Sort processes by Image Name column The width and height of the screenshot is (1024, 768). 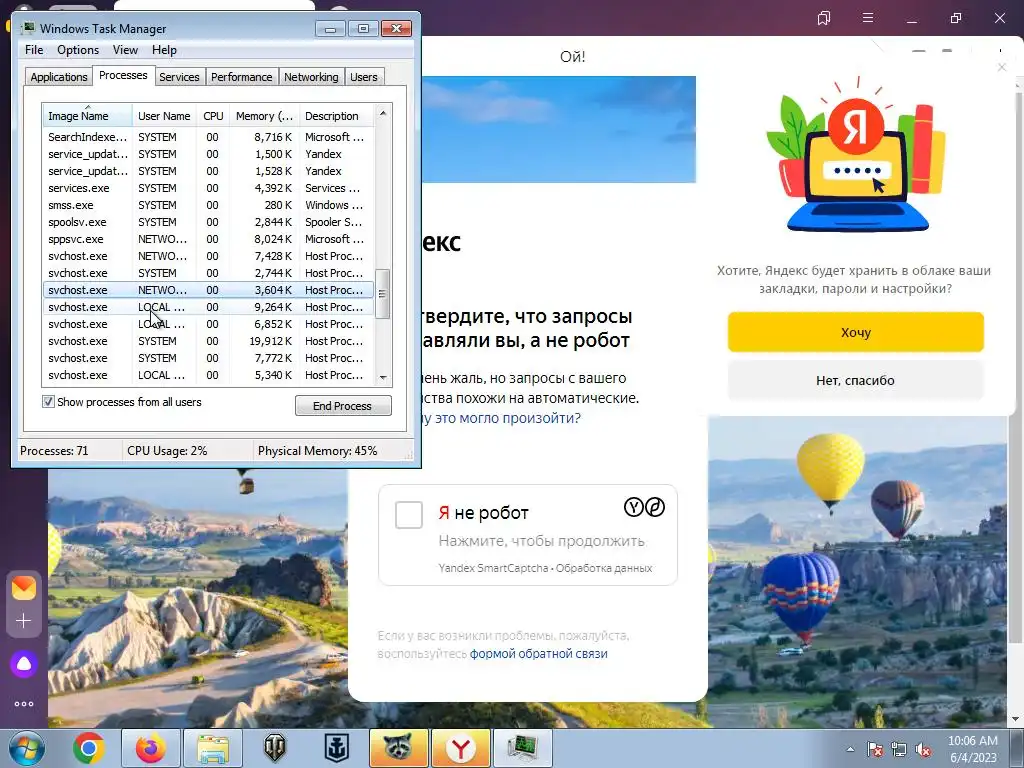(x=88, y=116)
